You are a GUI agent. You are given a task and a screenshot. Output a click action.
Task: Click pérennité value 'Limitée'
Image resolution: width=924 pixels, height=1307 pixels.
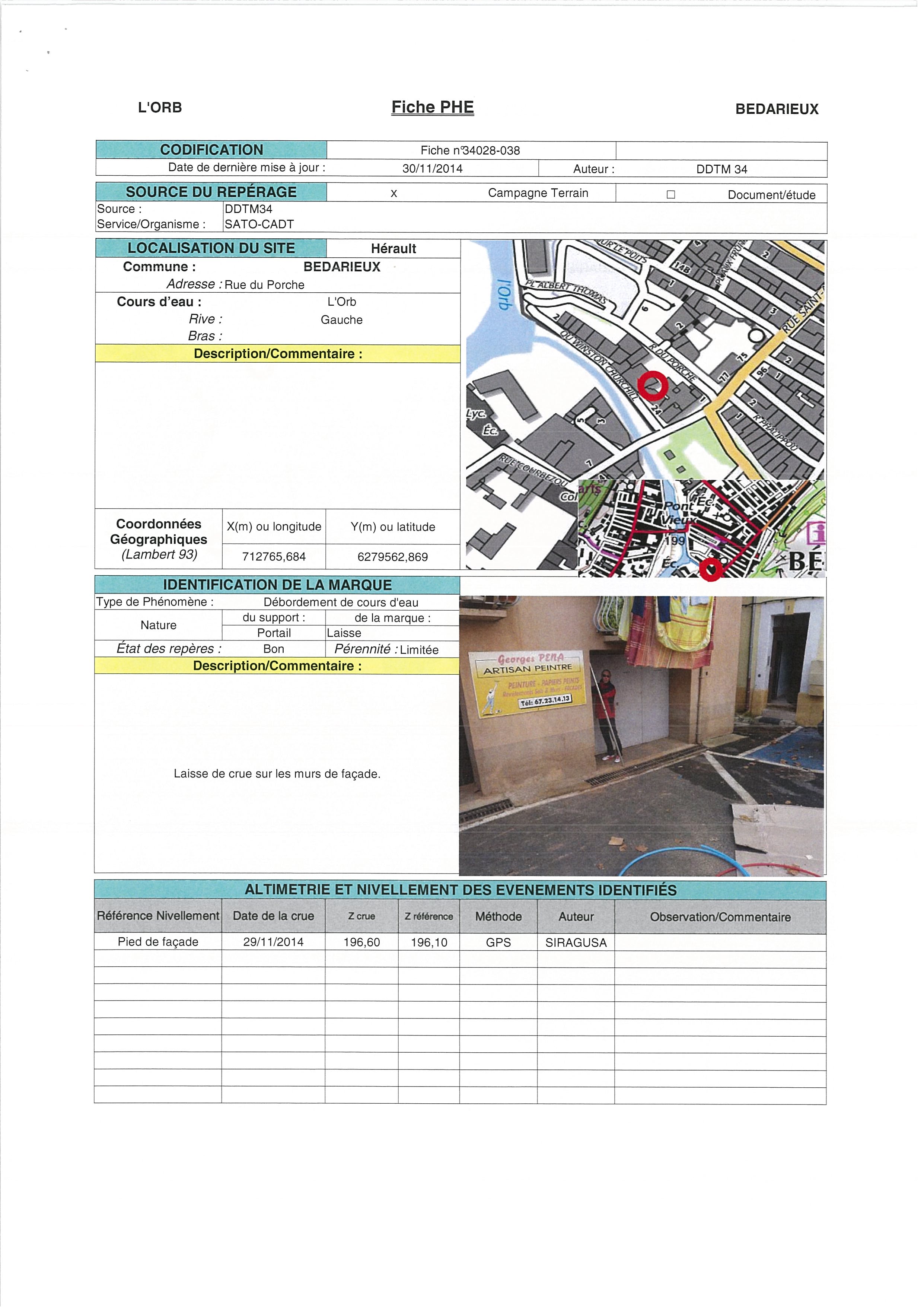tap(419, 649)
